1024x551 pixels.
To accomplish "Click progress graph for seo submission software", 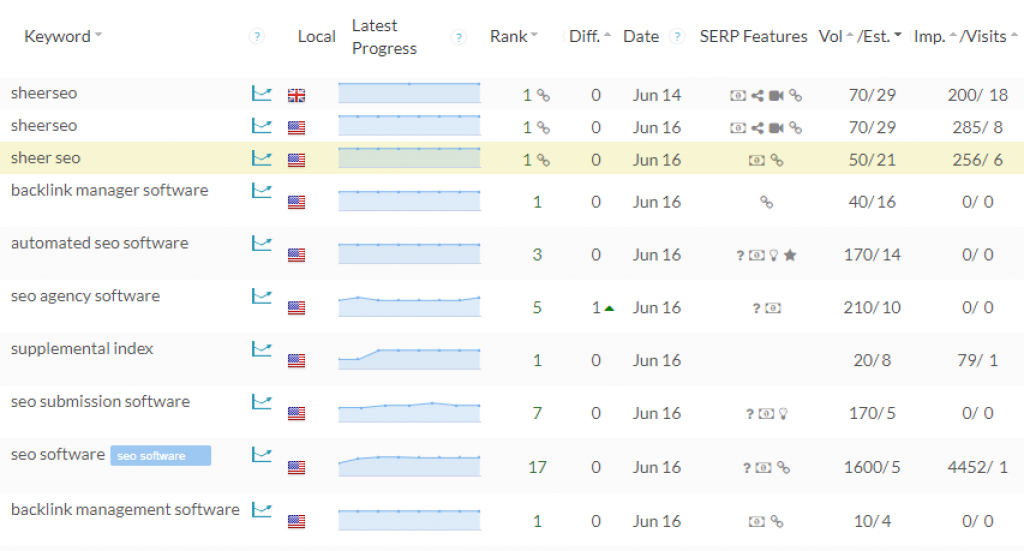I will pos(409,412).
